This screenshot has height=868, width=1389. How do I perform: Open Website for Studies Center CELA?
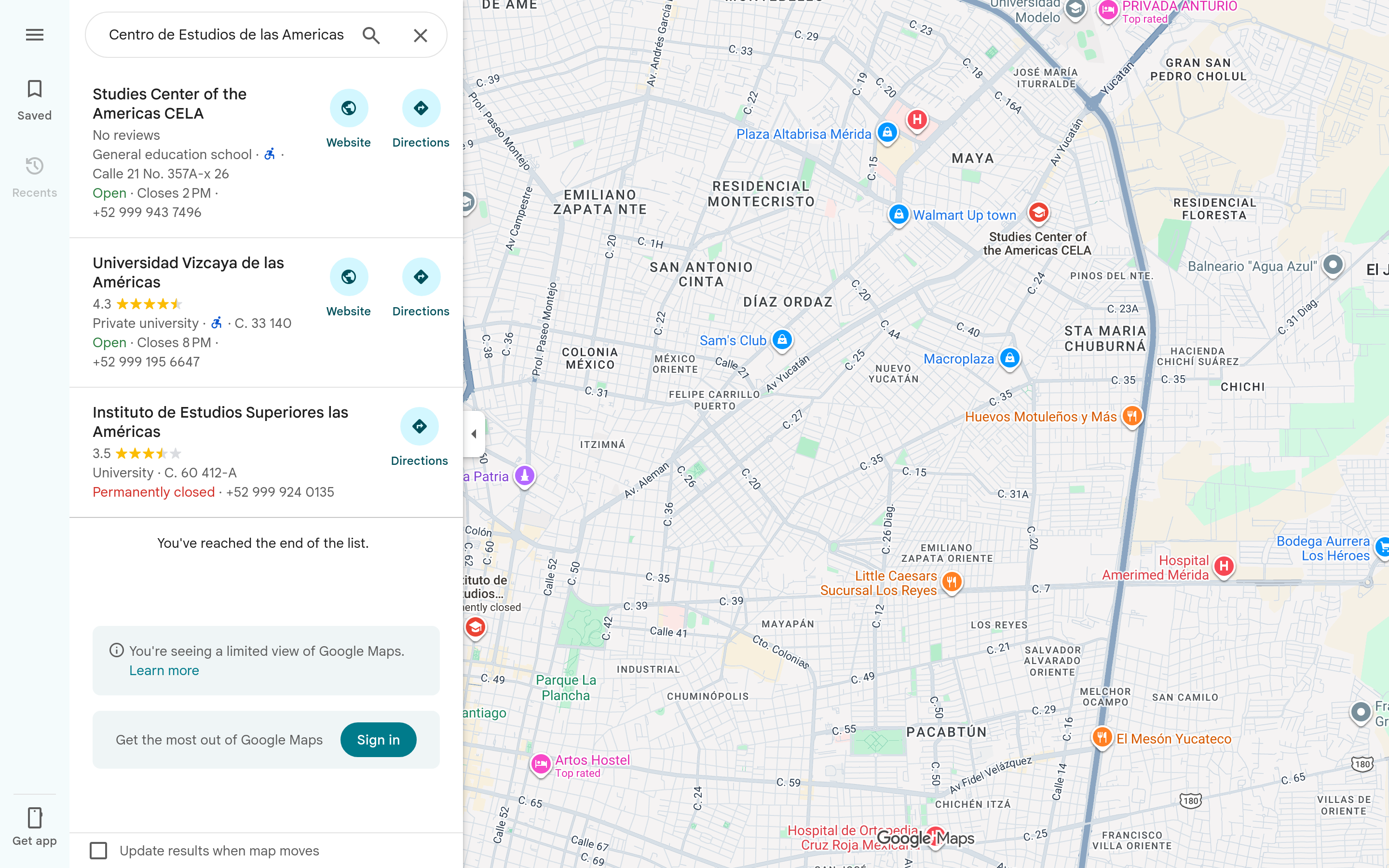click(348, 119)
